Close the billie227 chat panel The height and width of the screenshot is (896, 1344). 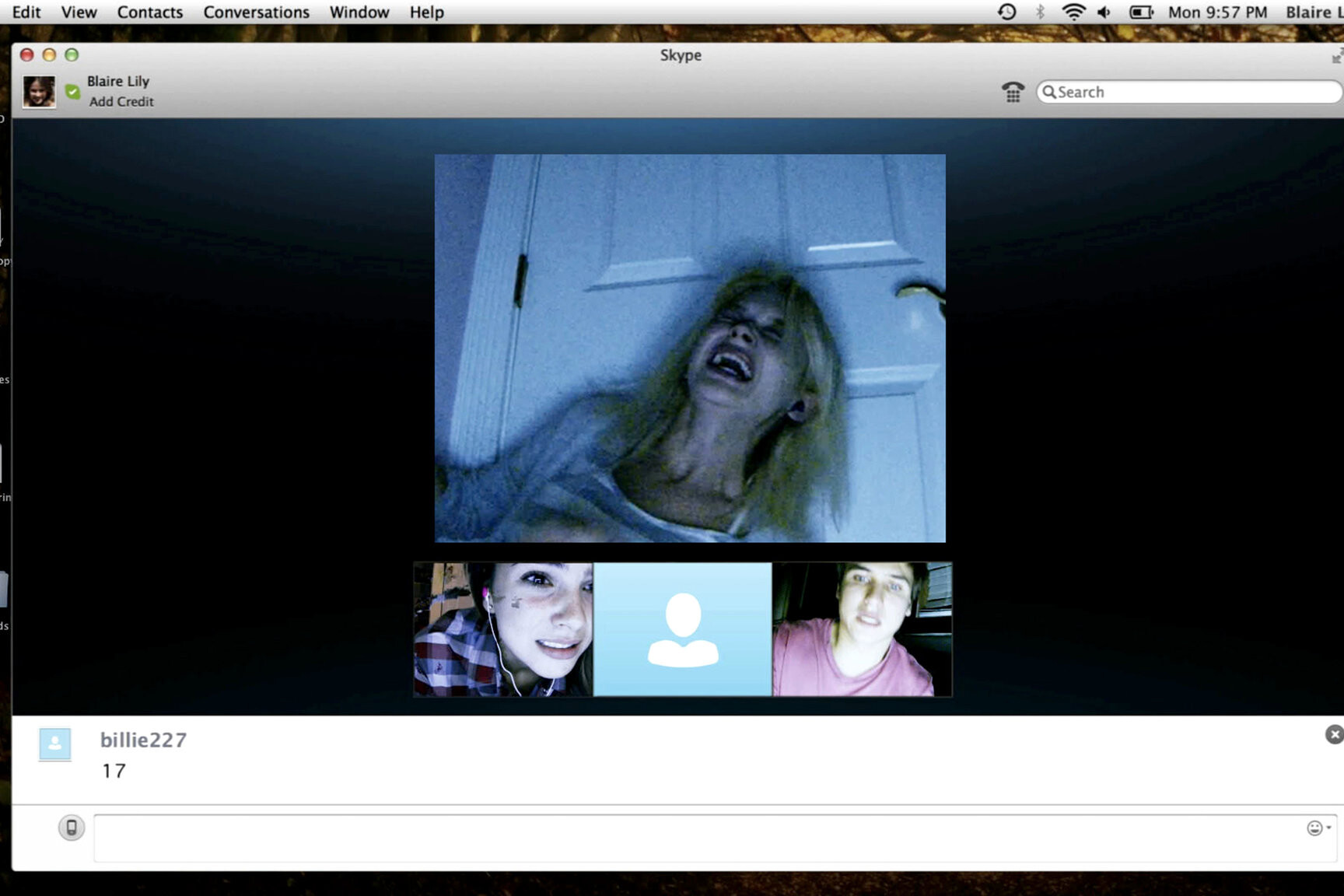(x=1334, y=734)
